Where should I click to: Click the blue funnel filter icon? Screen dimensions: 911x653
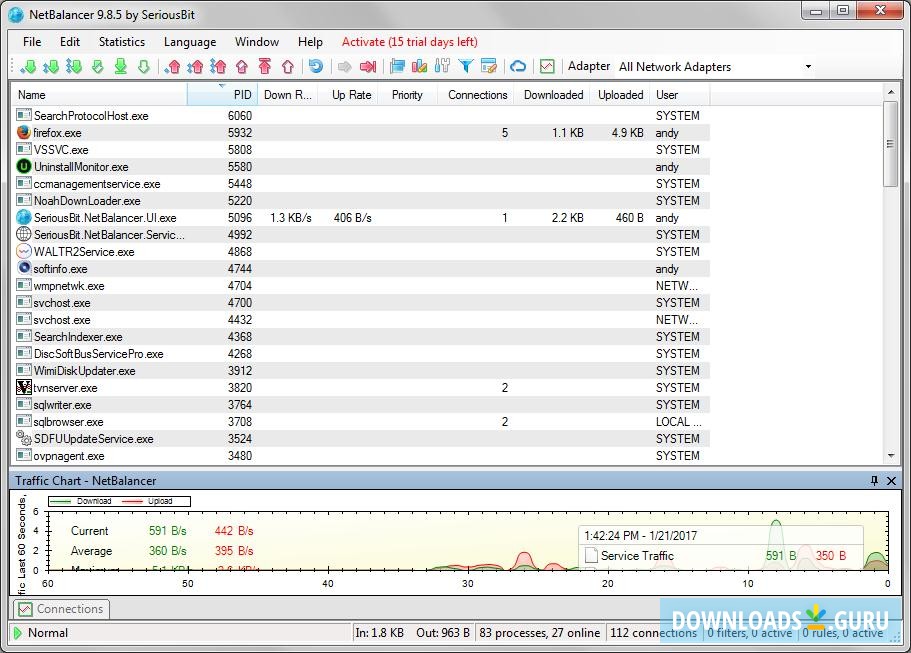466,66
